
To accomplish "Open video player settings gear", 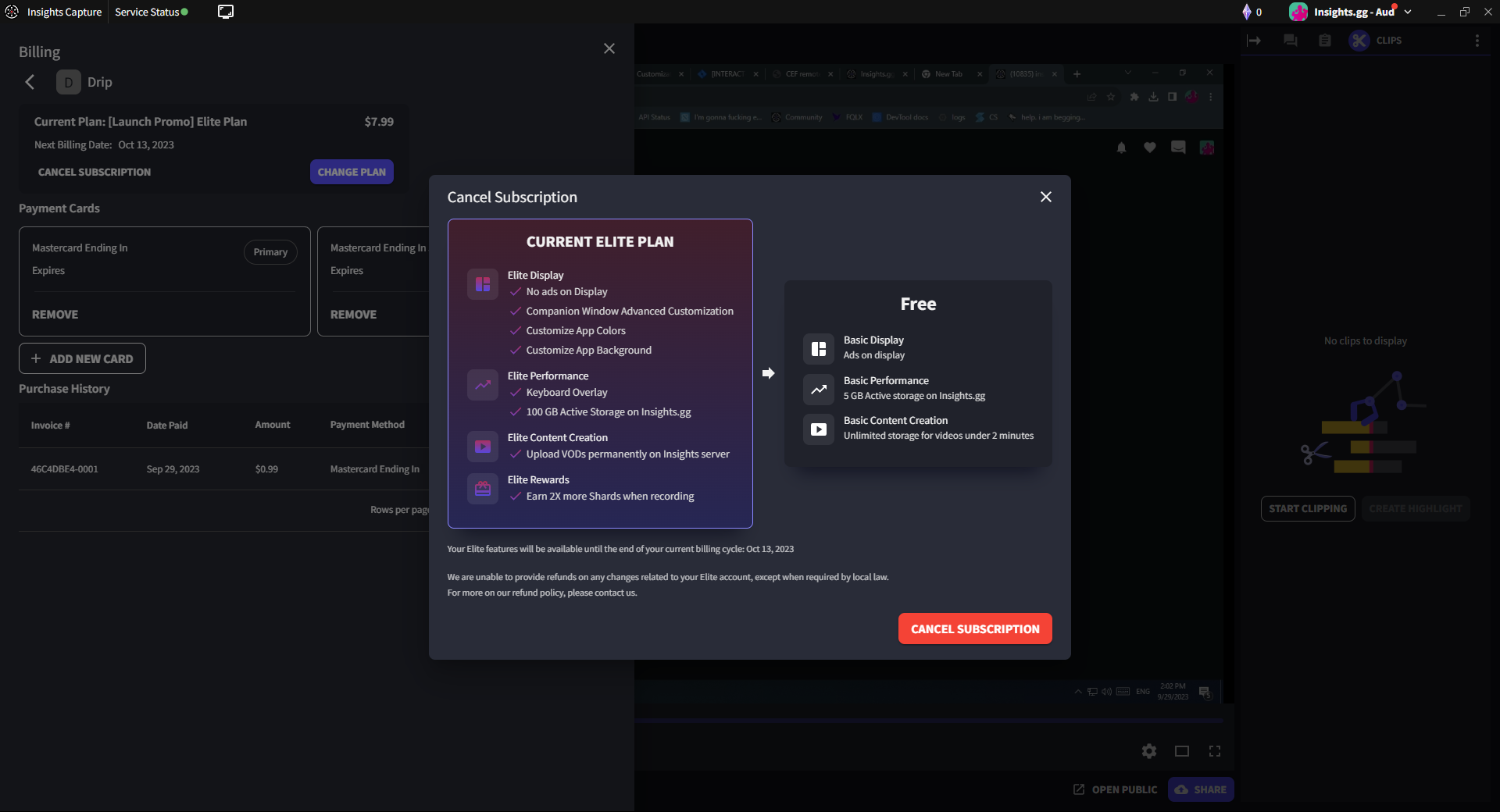I will click(1149, 751).
